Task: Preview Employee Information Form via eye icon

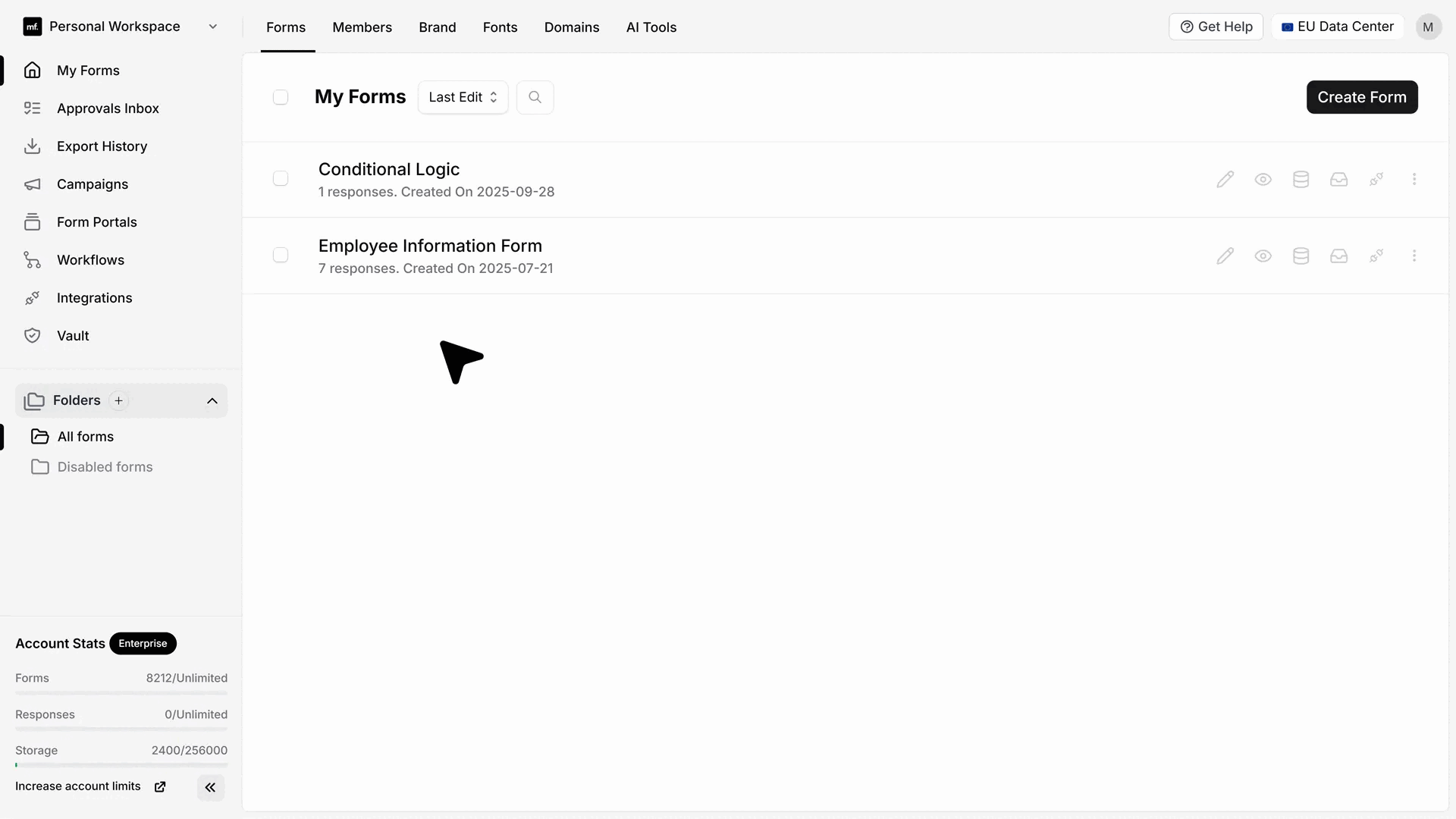Action: [x=1263, y=256]
